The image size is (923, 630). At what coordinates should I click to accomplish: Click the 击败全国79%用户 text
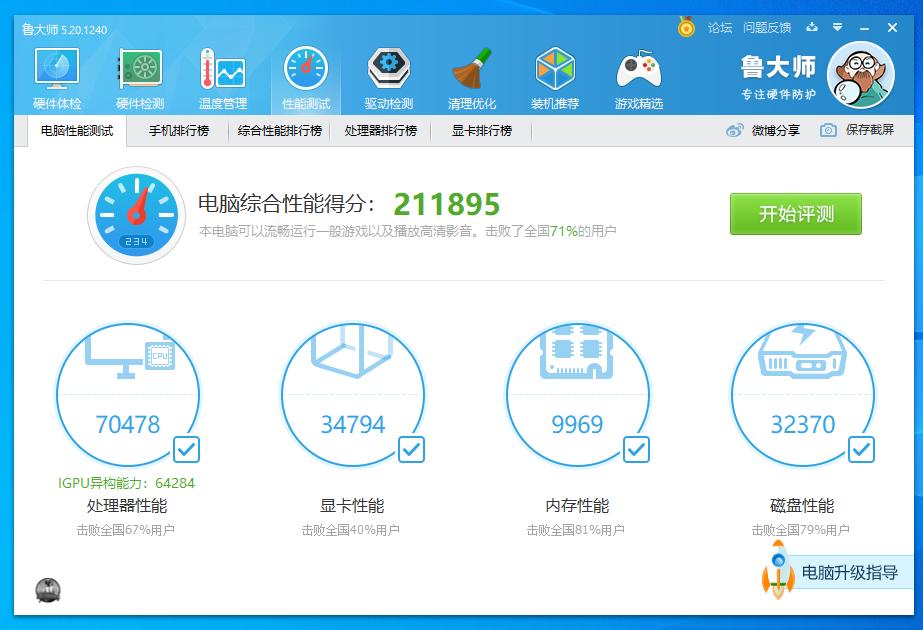pos(800,530)
